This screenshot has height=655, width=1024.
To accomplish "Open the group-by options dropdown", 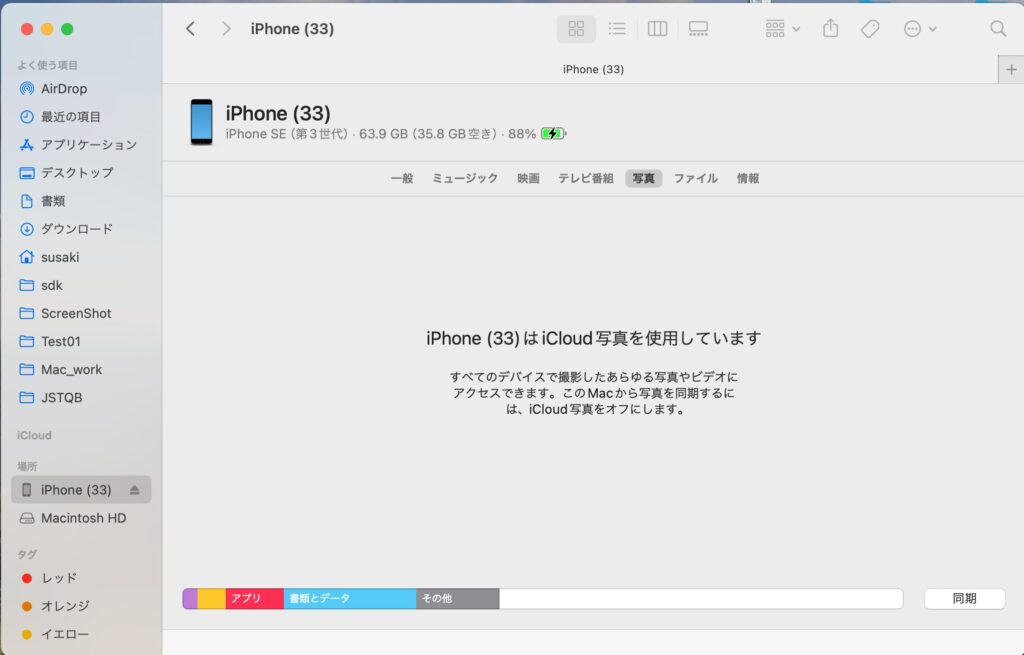I will [782, 29].
